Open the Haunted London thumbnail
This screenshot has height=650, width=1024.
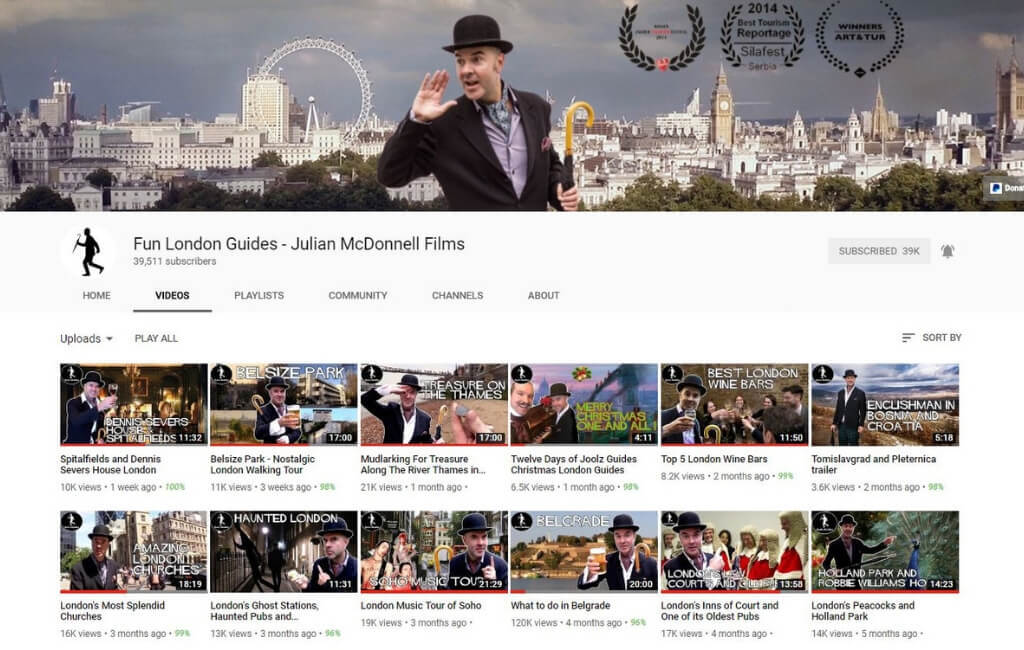pos(284,552)
